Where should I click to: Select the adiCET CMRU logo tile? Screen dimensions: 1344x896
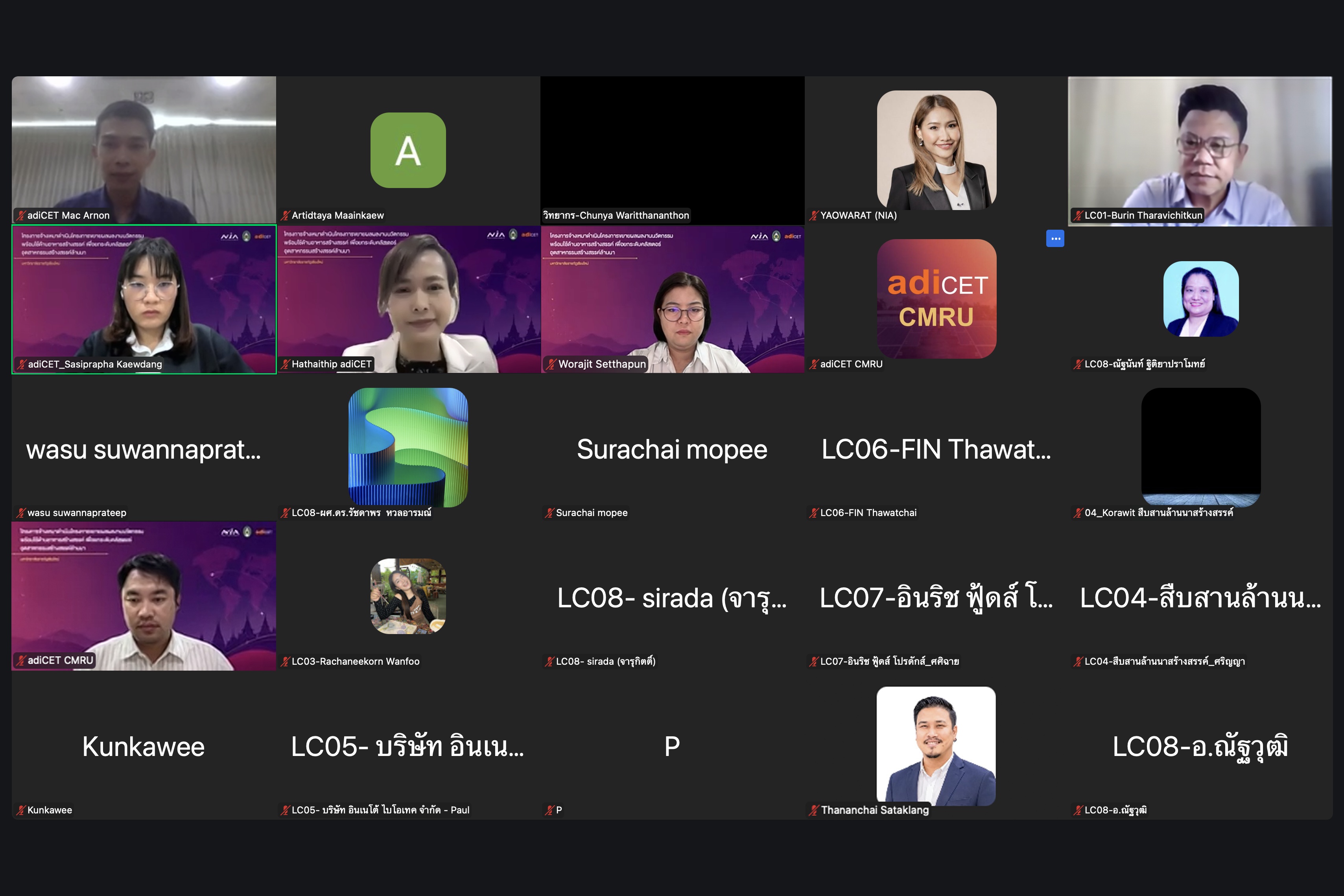tap(937, 298)
